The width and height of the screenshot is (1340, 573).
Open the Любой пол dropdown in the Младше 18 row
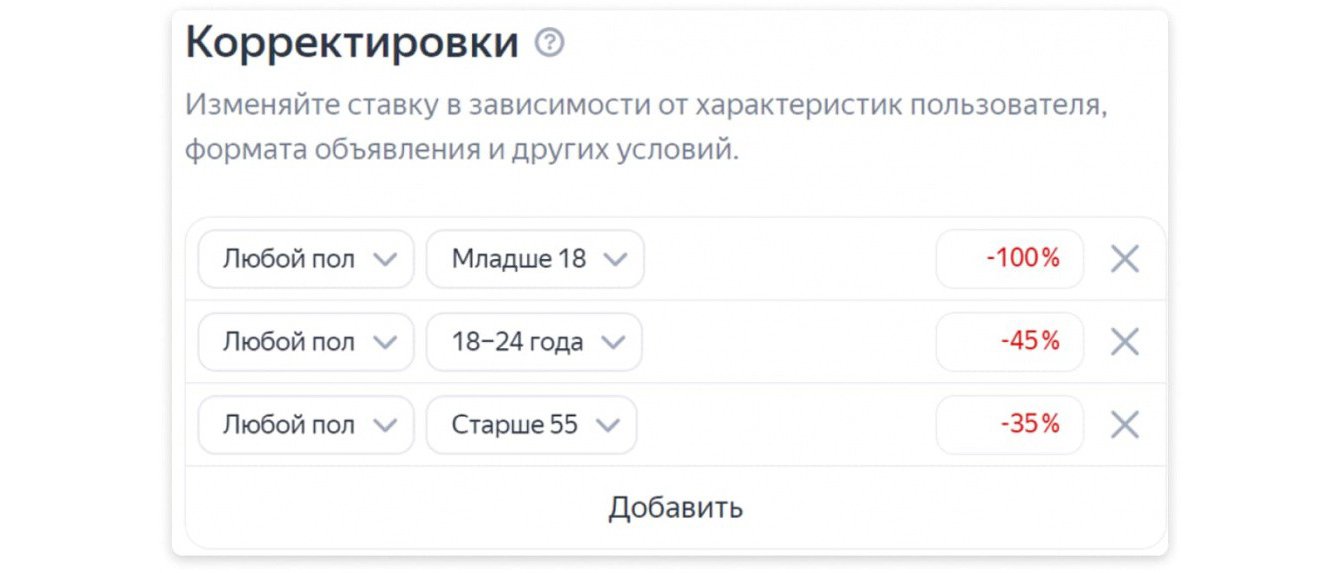pyautogui.click(x=306, y=259)
